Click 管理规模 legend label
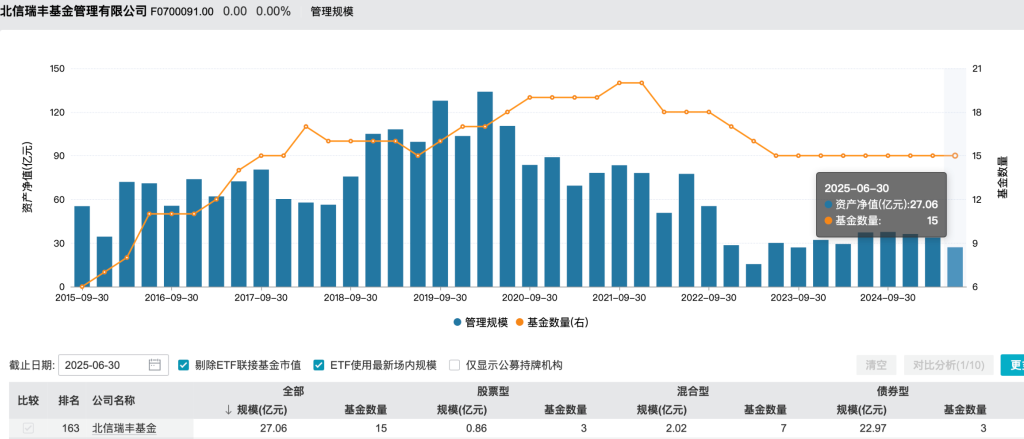Screen dimensions: 1024x439 pos(486,323)
